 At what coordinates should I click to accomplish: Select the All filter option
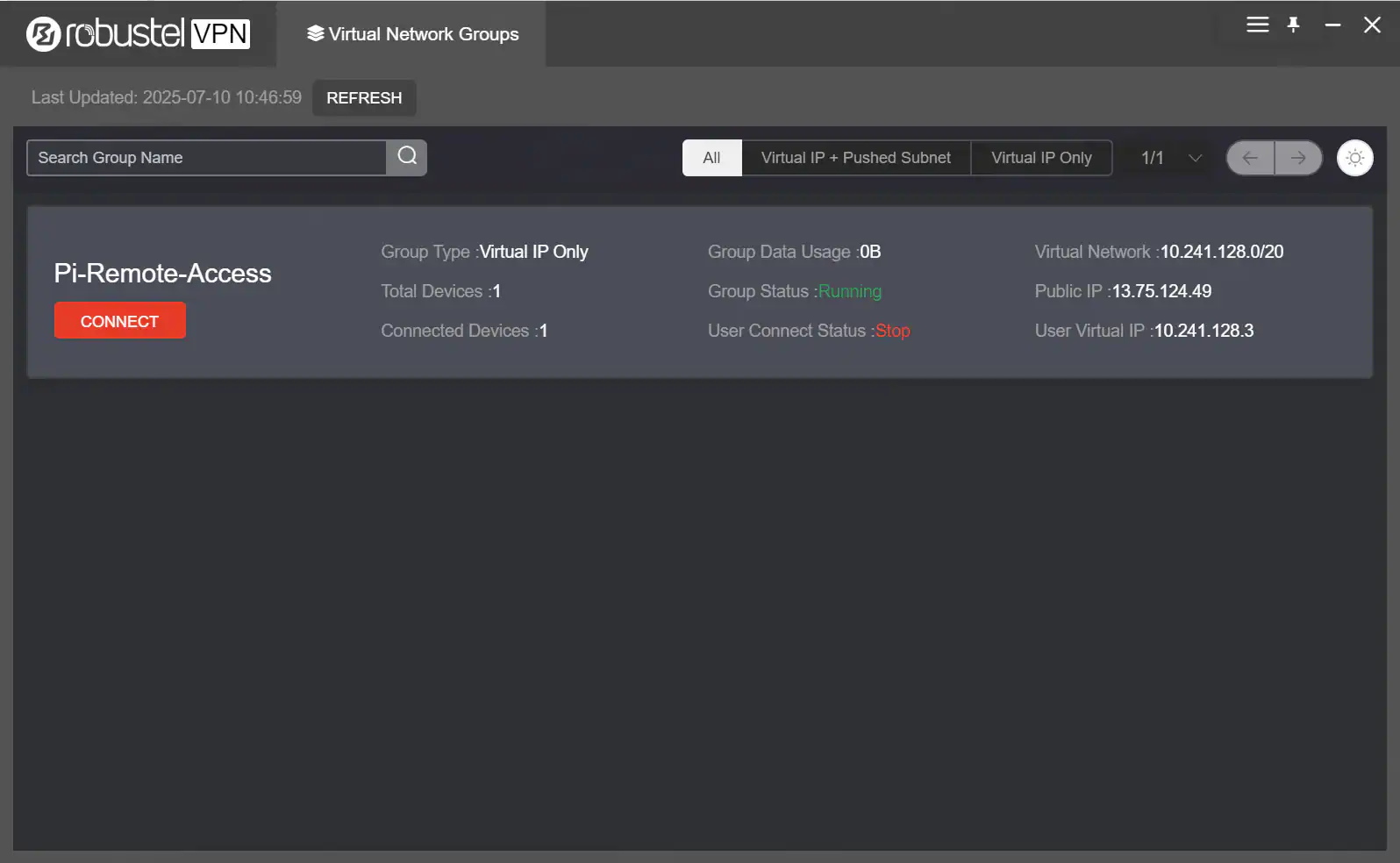tap(711, 158)
